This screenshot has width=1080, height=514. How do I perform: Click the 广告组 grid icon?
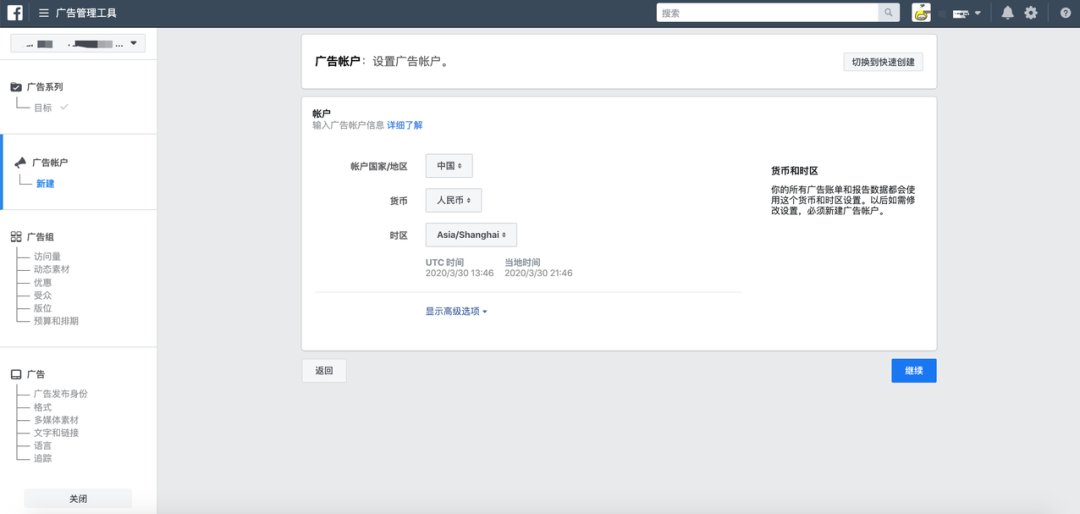click(16, 236)
